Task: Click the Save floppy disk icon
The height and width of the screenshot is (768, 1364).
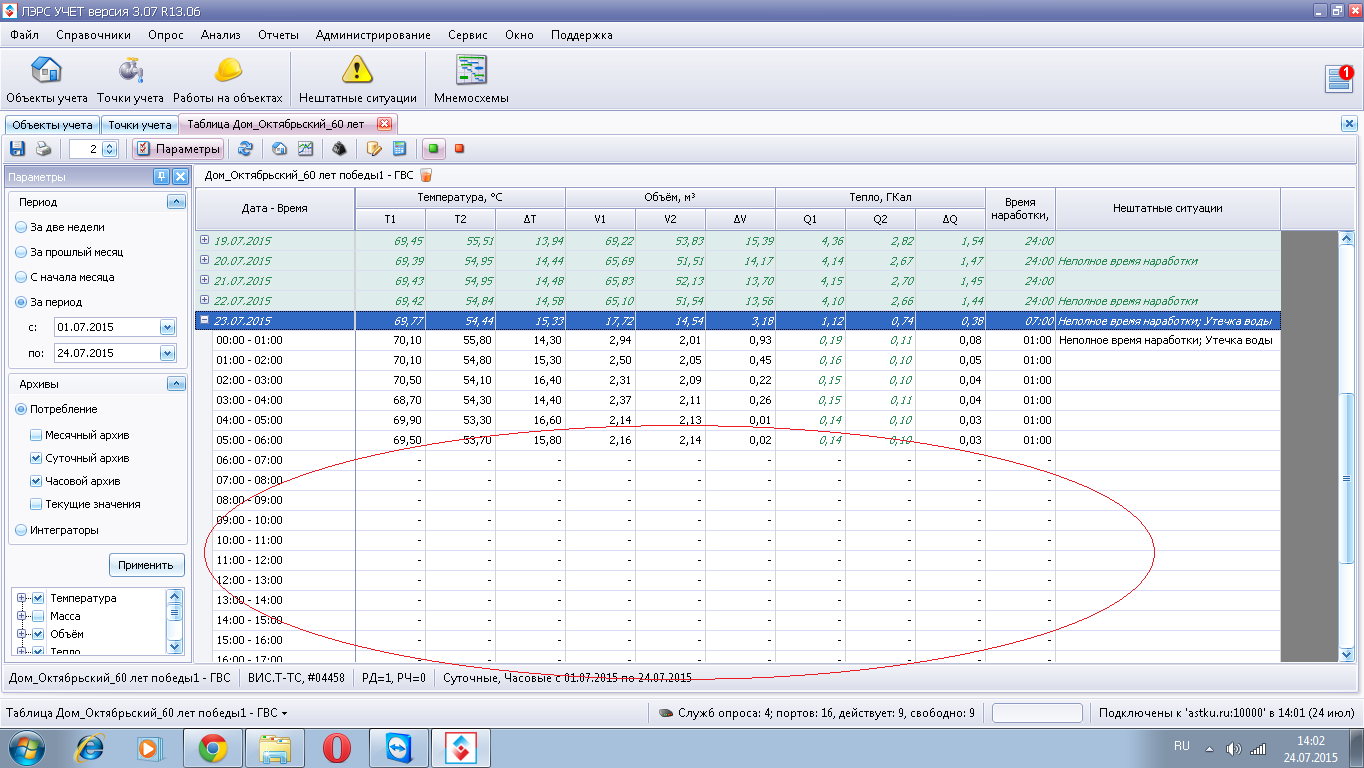Action: [17, 149]
